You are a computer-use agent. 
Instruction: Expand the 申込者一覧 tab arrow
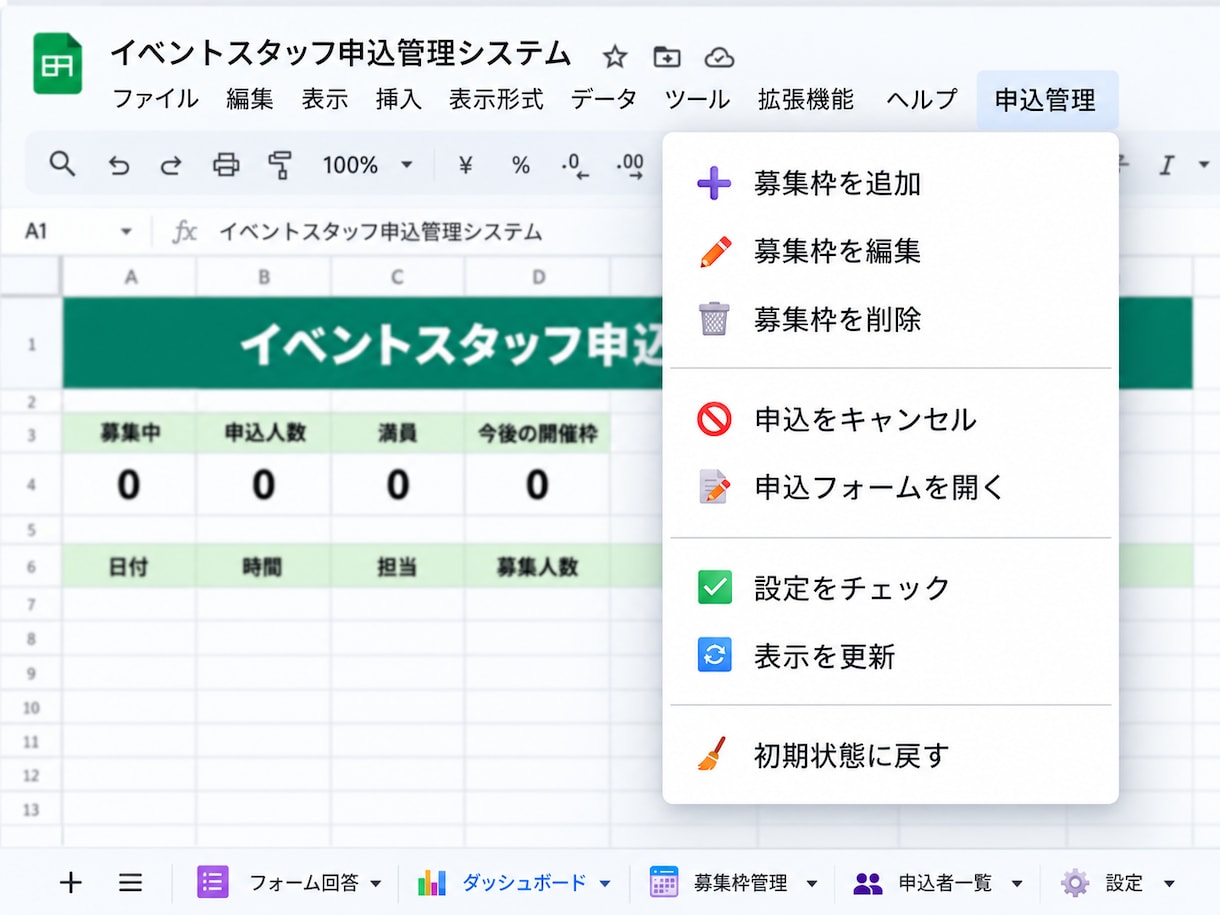pyautogui.click(x=1017, y=883)
